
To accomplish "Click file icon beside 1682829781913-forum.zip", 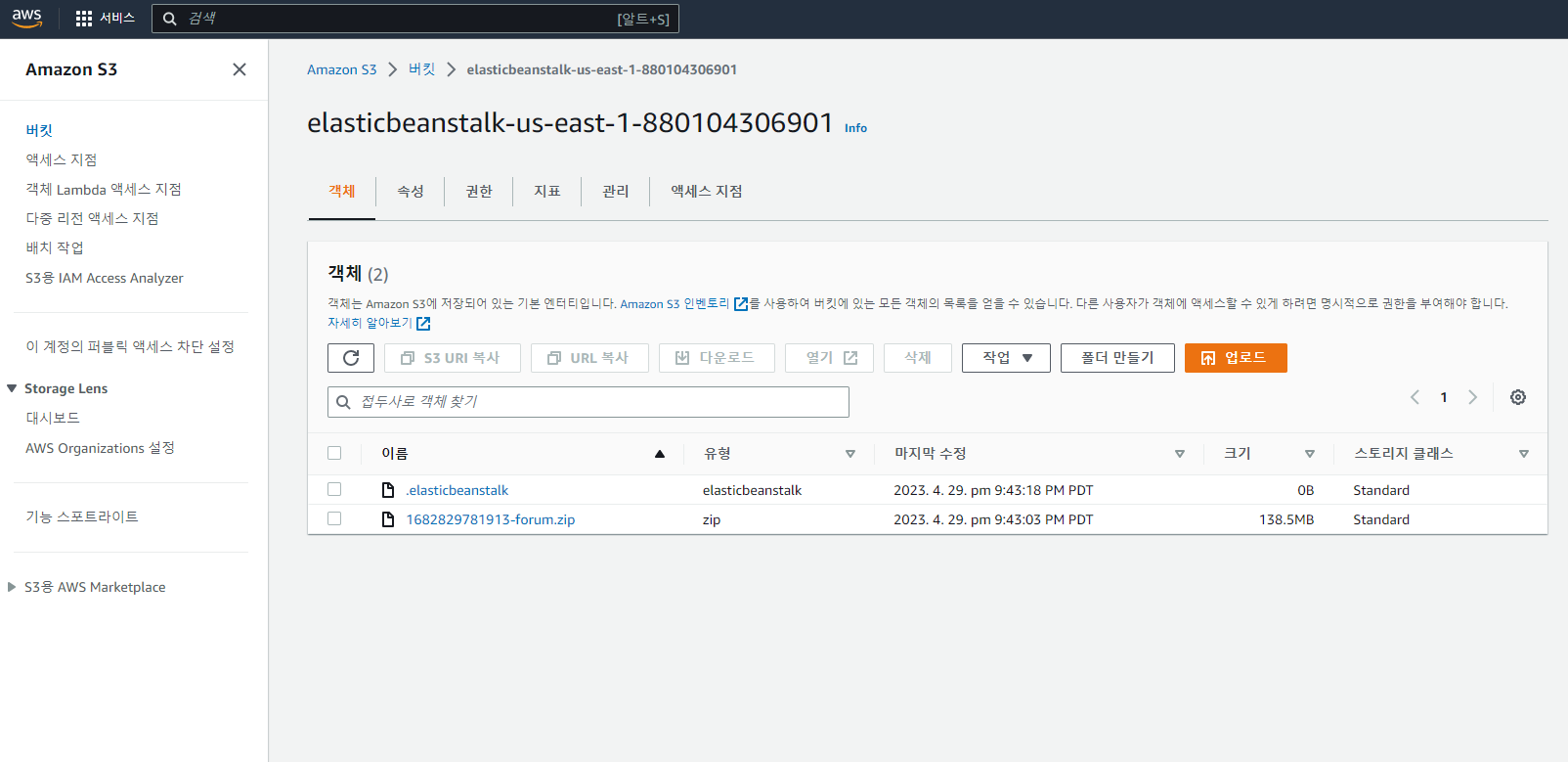I will pyautogui.click(x=388, y=519).
